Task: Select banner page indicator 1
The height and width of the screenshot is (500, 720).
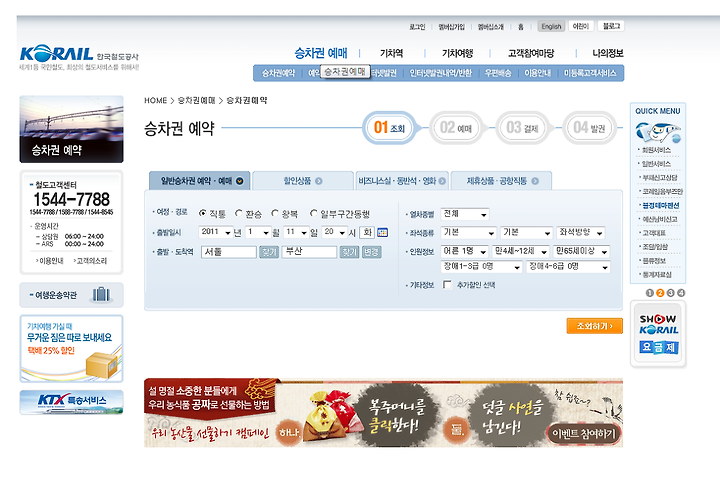Action: (x=649, y=293)
